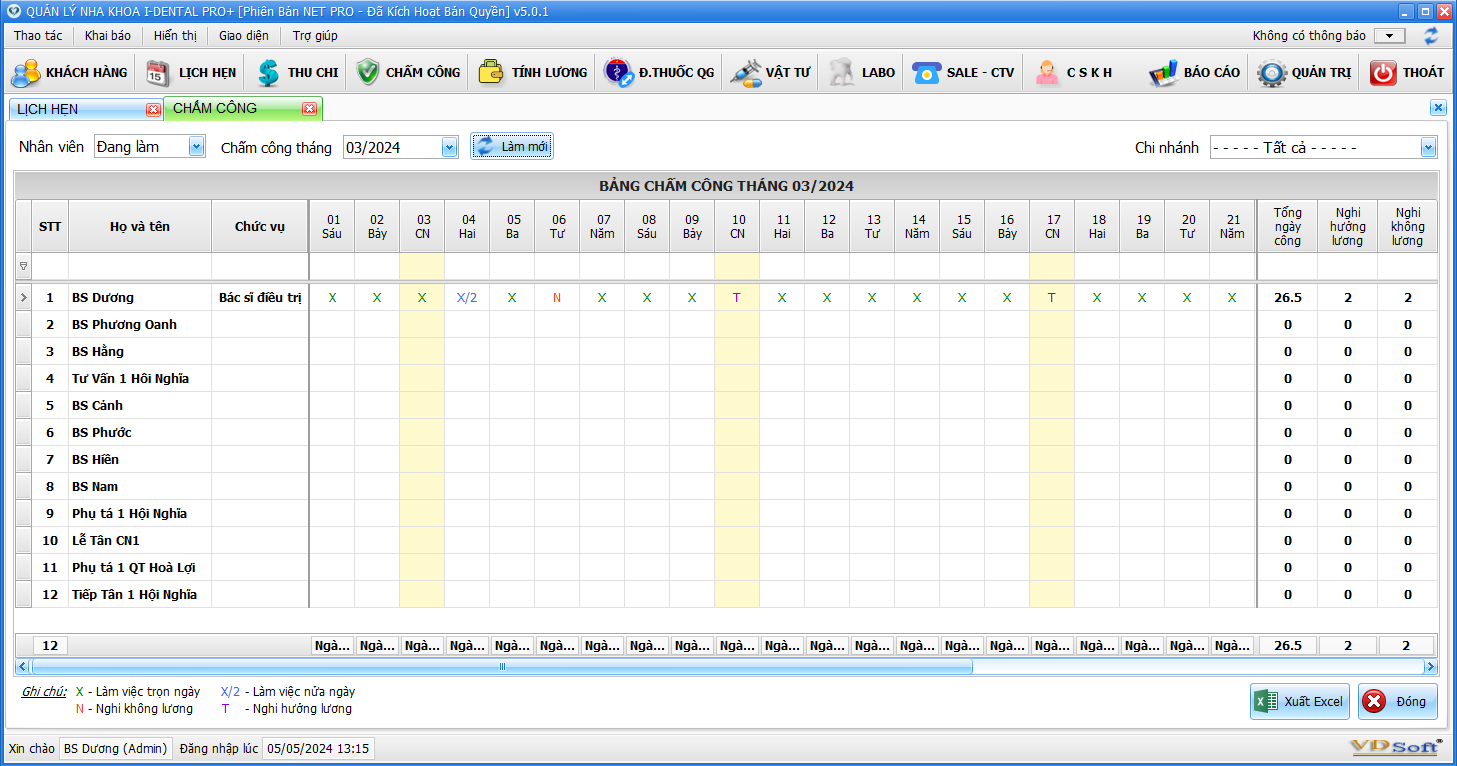Open the KHÁCH HÀNG customers module
This screenshot has width=1457, height=766.
70,72
